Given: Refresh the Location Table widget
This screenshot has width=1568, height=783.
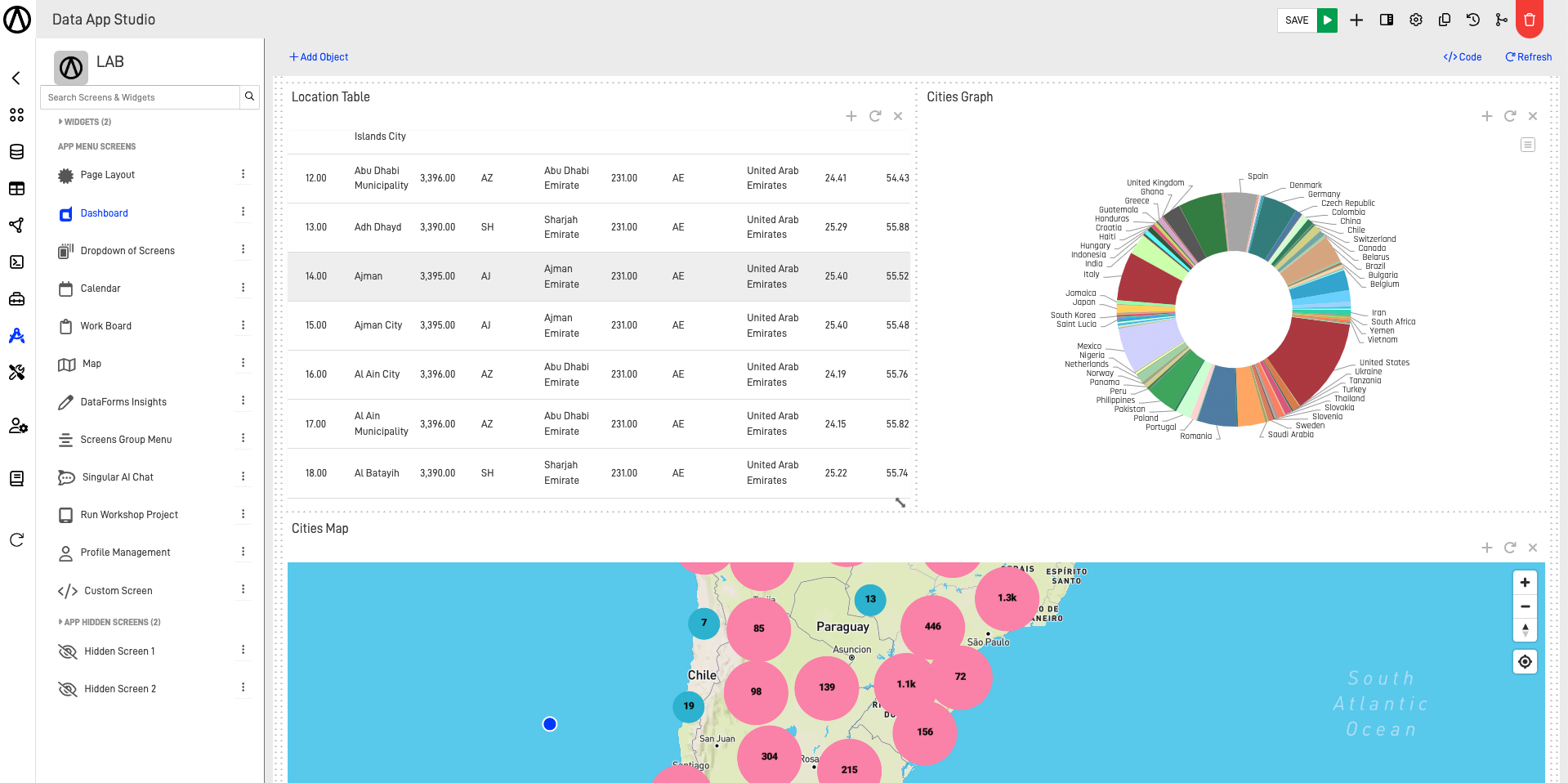Looking at the screenshot, I should (875, 116).
